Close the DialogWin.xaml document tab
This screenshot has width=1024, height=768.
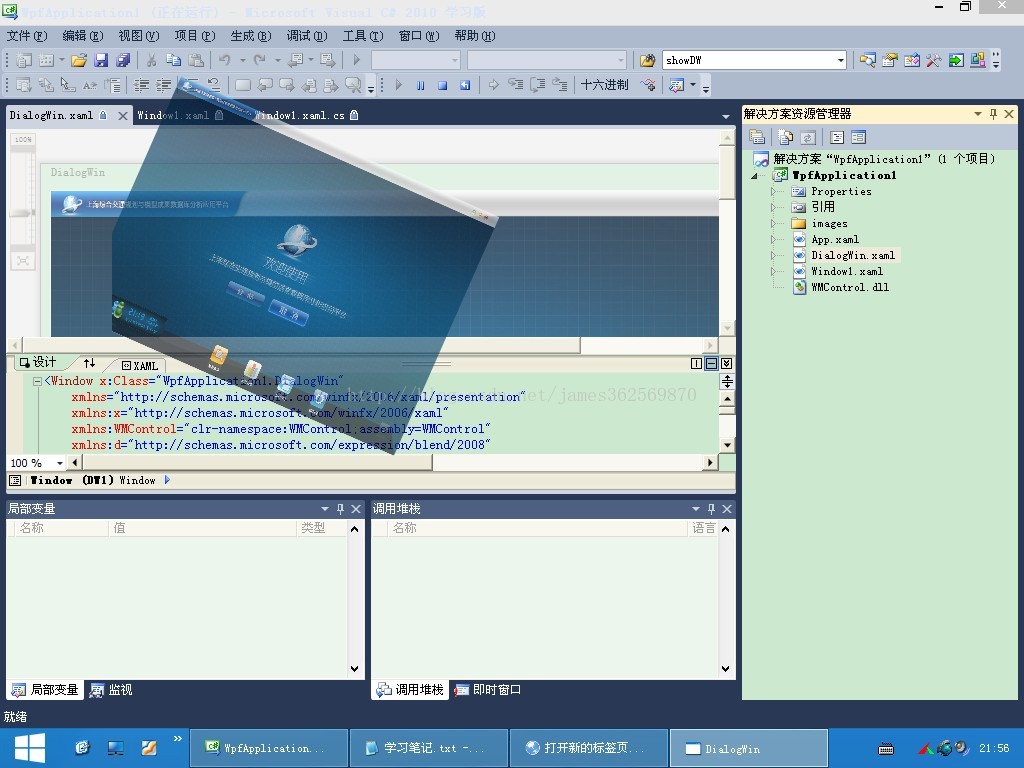123,116
